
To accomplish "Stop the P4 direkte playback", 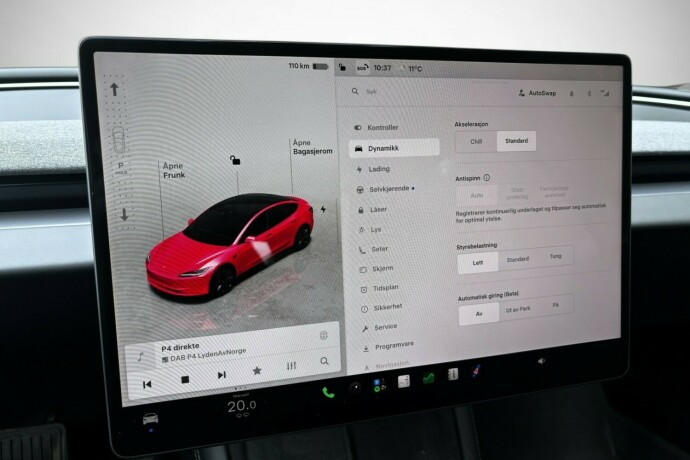I will tap(185, 379).
